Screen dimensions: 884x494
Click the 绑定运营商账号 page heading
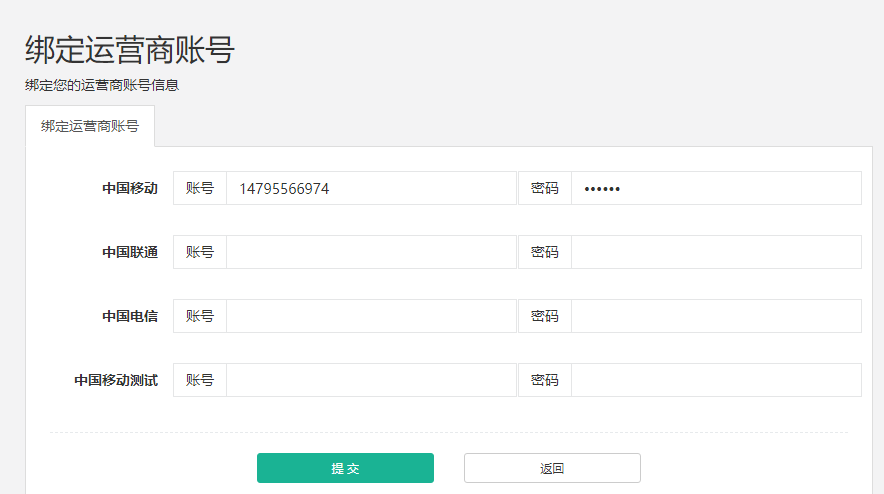pos(130,50)
